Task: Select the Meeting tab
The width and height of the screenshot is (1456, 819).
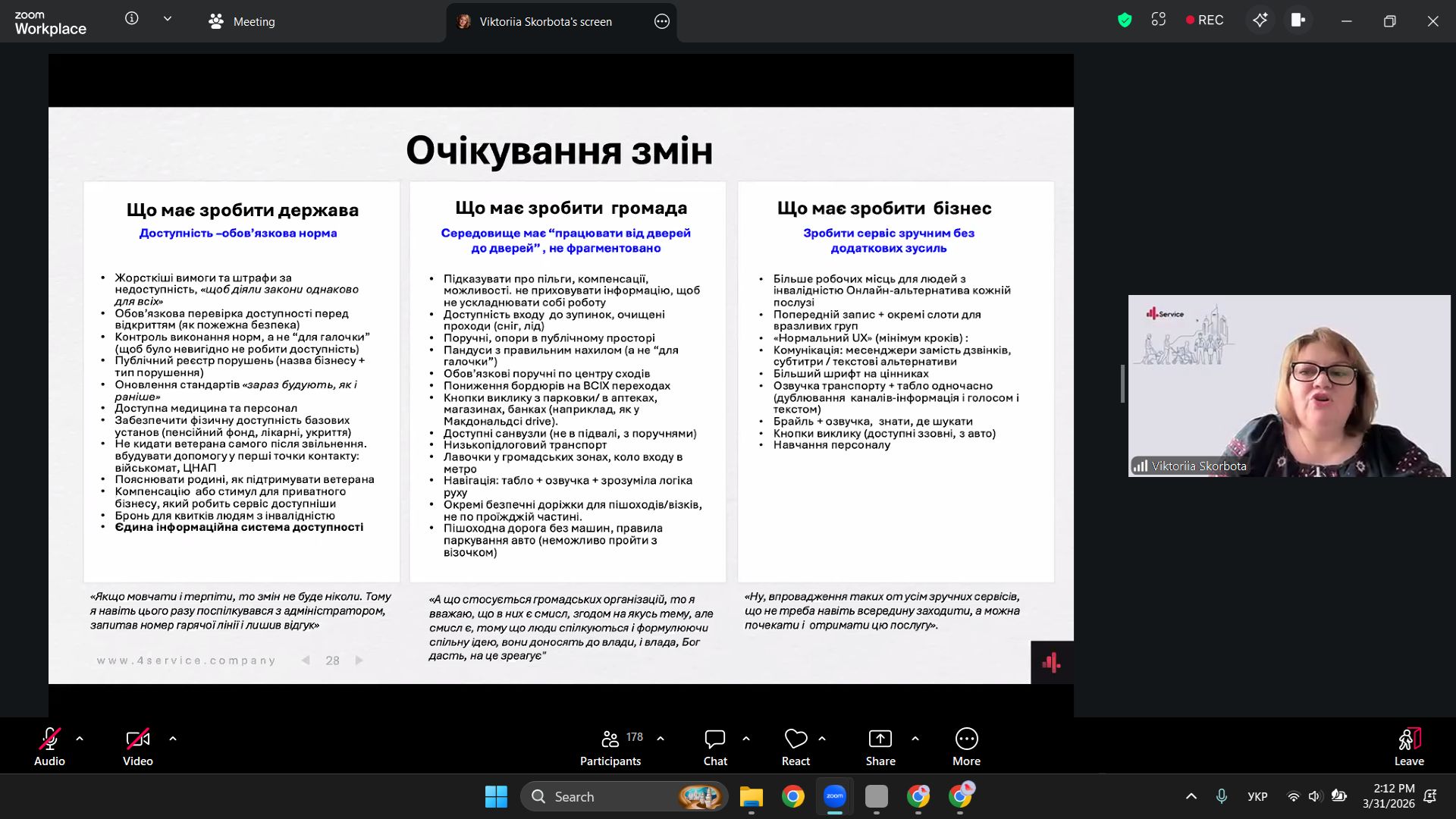Action: coord(243,21)
